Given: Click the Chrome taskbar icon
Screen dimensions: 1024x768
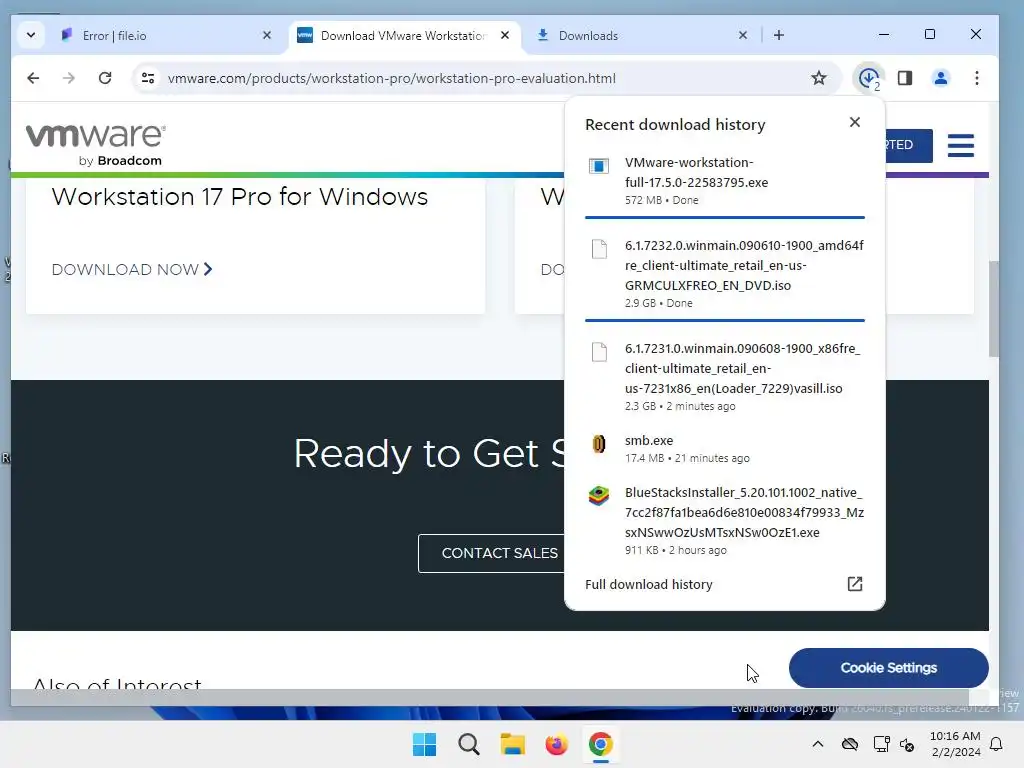Looking at the screenshot, I should coord(601,744).
